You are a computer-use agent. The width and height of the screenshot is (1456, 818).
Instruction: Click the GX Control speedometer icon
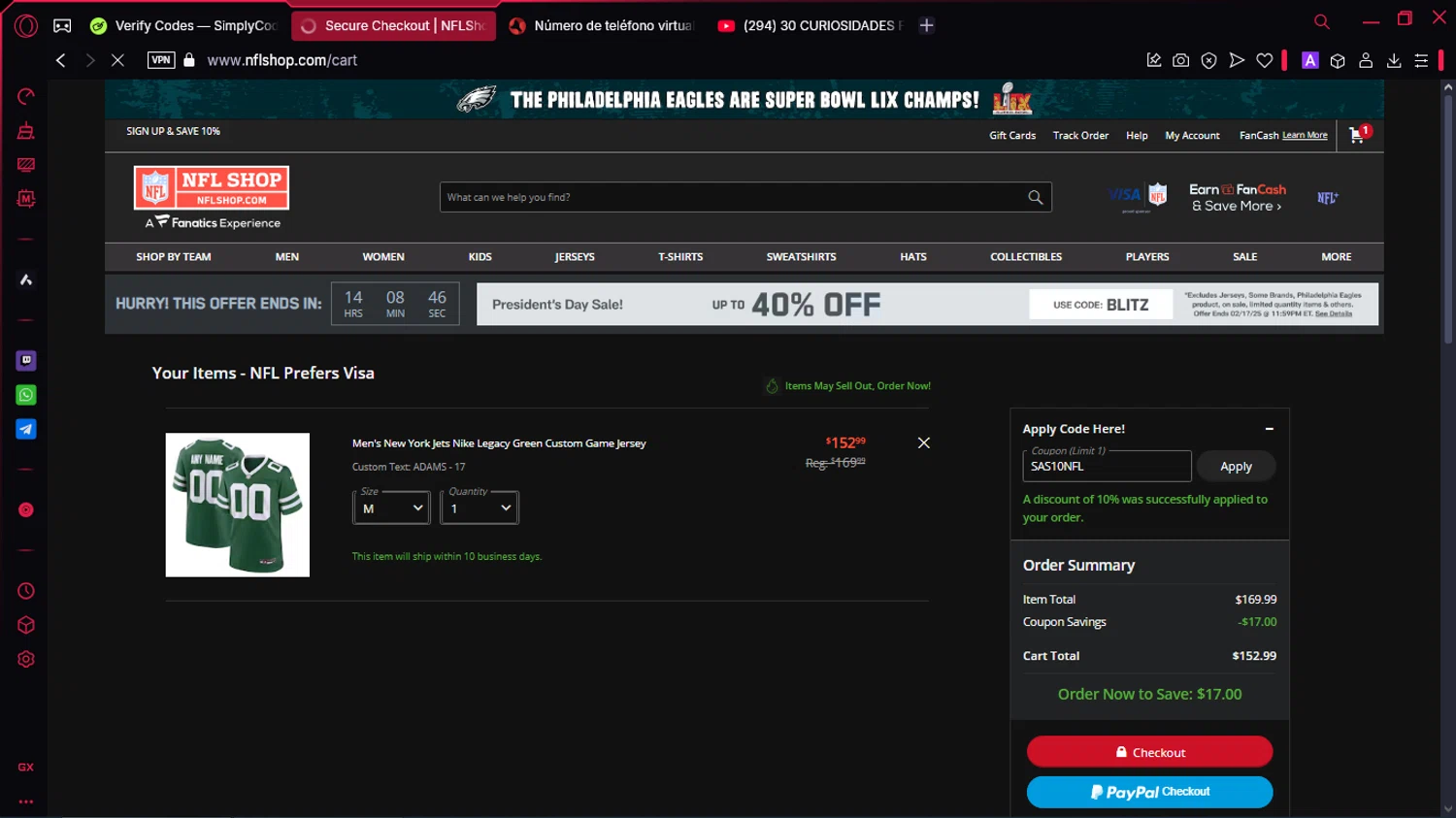[x=26, y=96]
